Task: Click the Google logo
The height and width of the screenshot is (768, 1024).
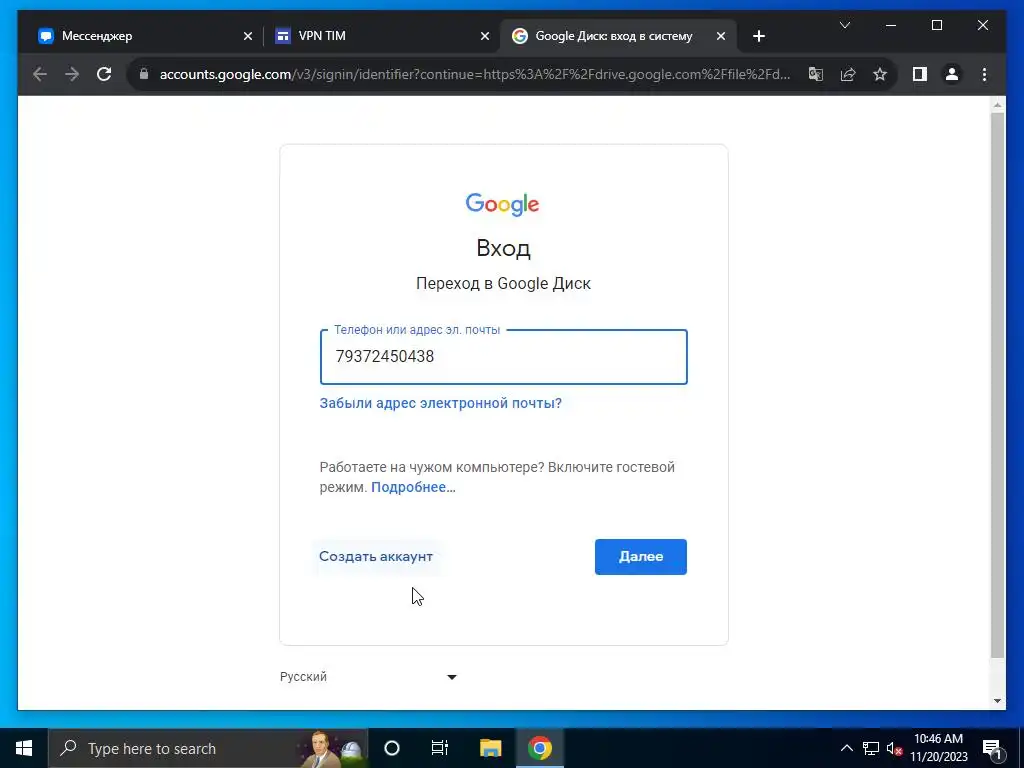Action: (x=502, y=204)
